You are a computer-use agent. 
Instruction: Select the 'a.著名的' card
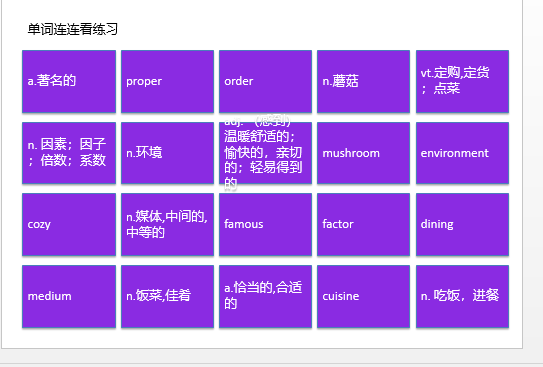point(69,81)
